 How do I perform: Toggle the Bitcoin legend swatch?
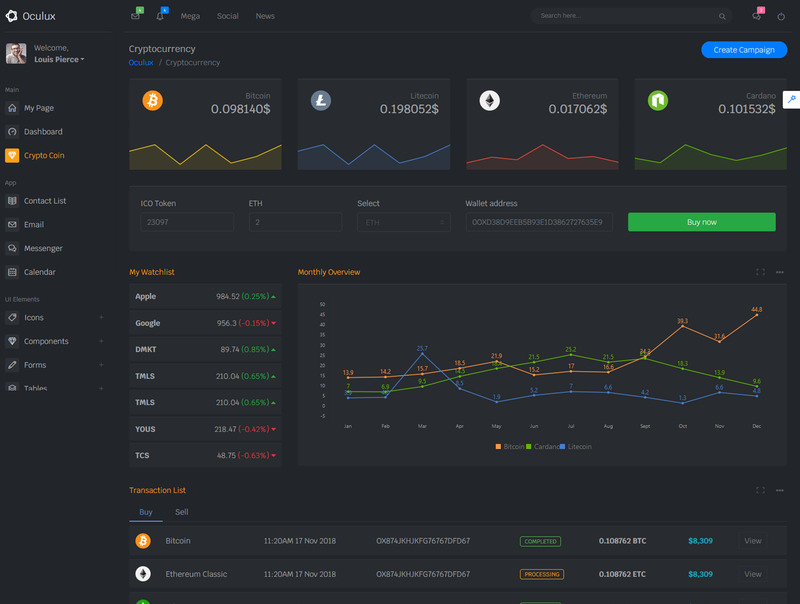498,446
